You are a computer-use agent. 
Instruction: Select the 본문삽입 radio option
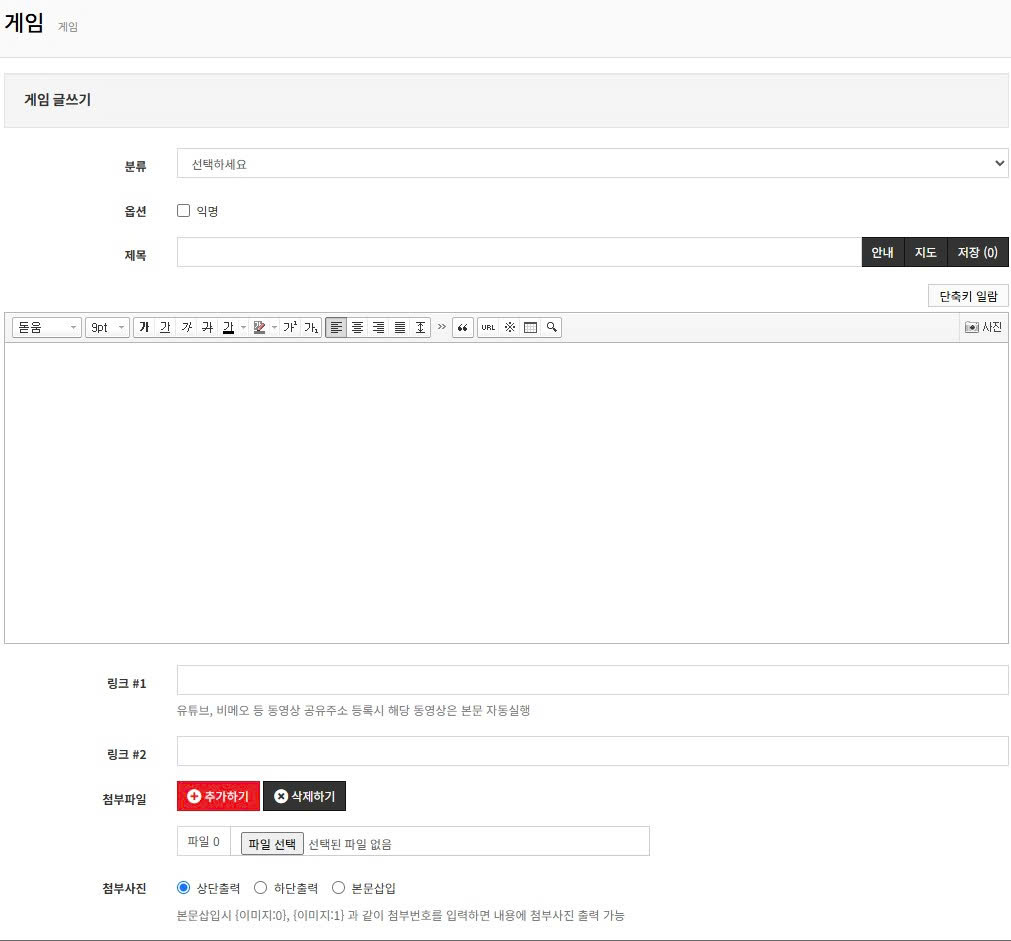click(338, 888)
